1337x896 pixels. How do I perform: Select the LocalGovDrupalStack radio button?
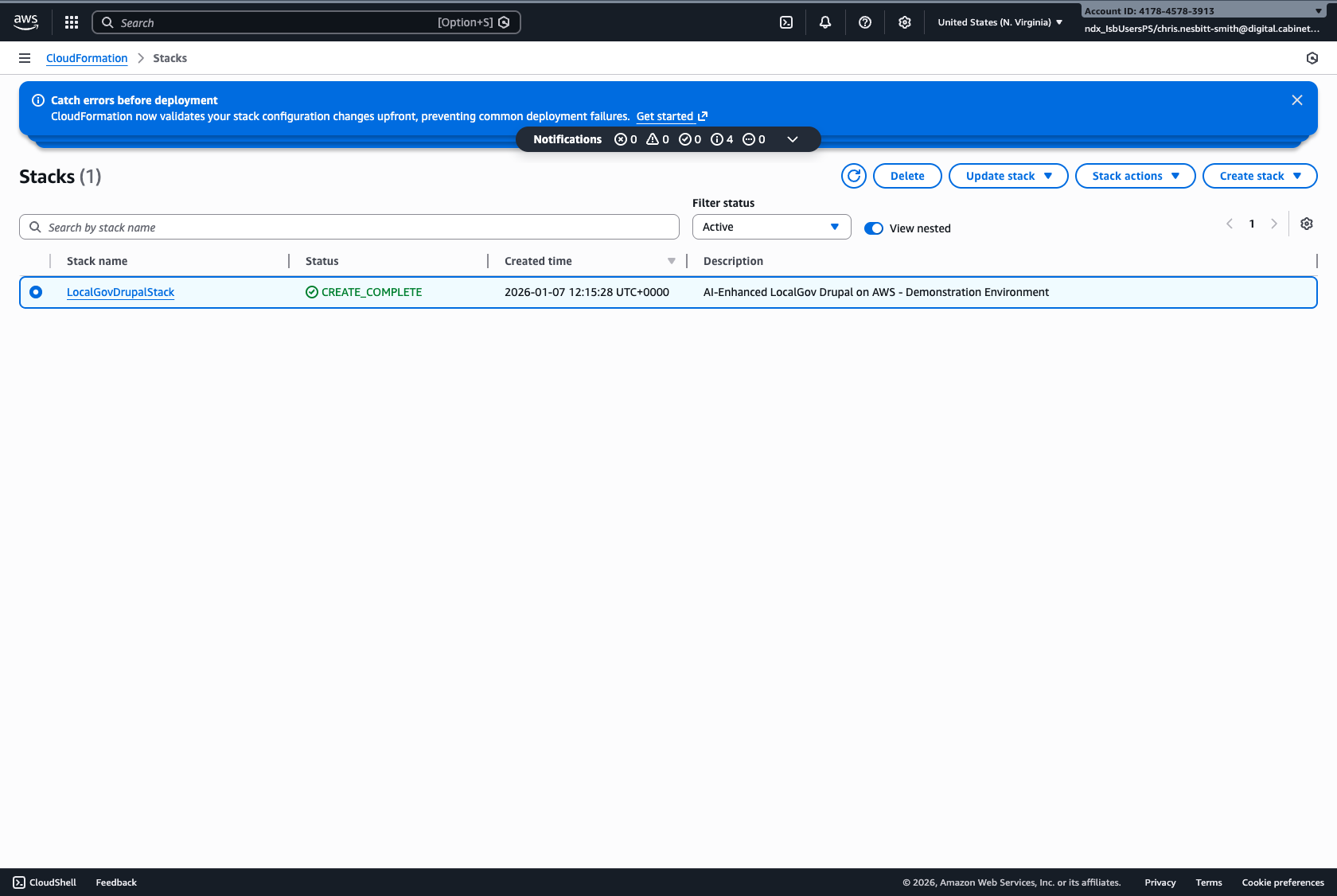pos(36,292)
